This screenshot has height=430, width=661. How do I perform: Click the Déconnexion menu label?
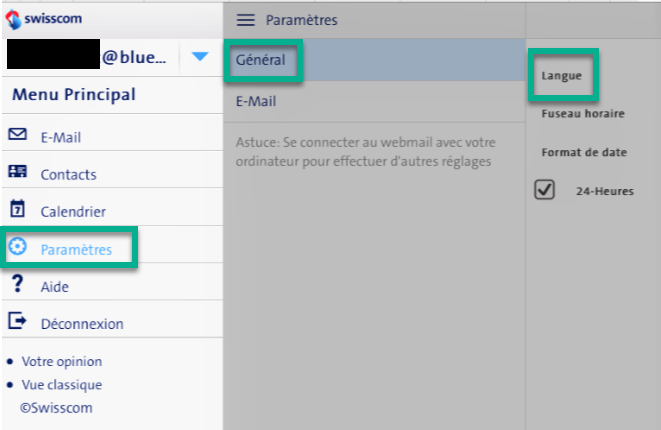pyautogui.click(x=82, y=324)
